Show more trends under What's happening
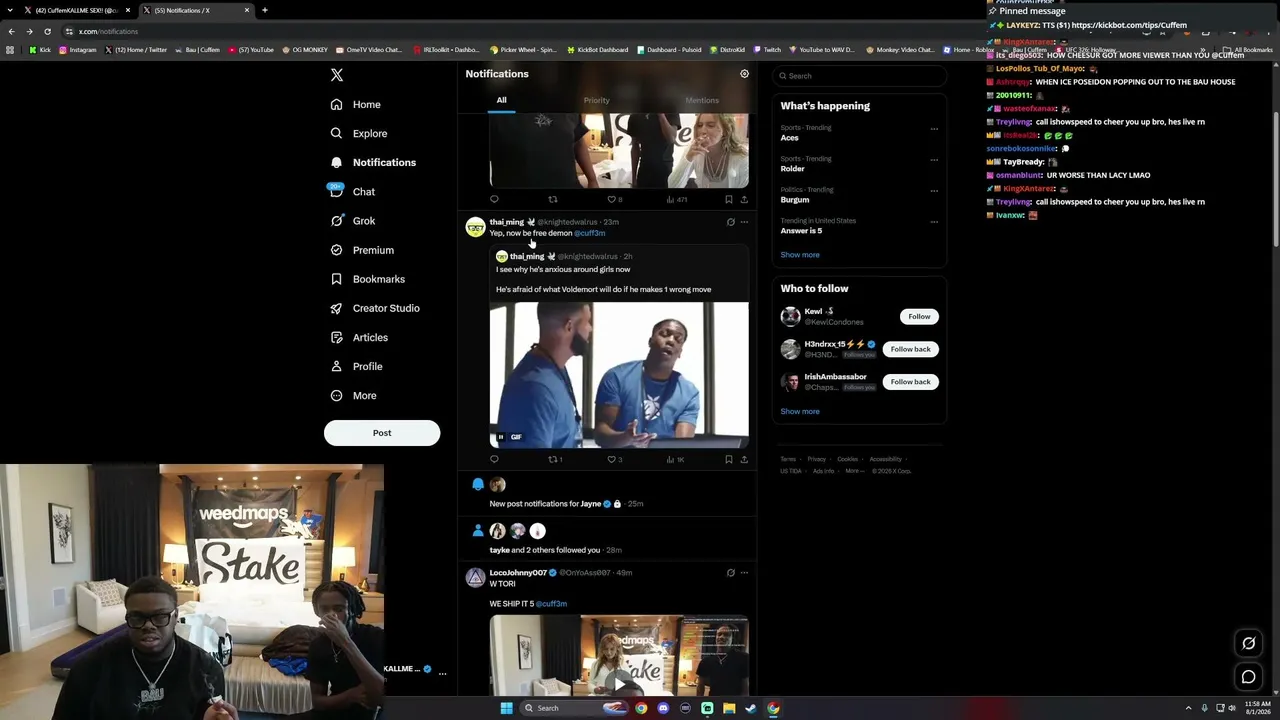The height and width of the screenshot is (720, 1280). (x=800, y=255)
